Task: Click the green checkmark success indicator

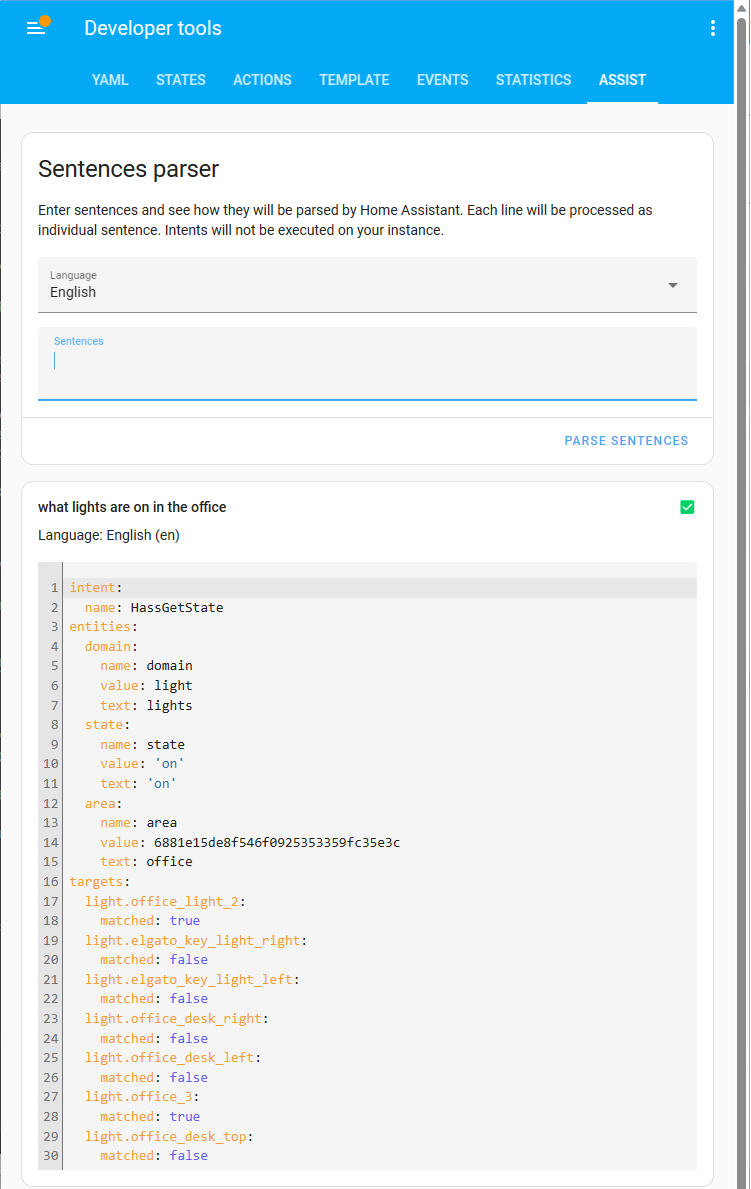Action: 687,507
